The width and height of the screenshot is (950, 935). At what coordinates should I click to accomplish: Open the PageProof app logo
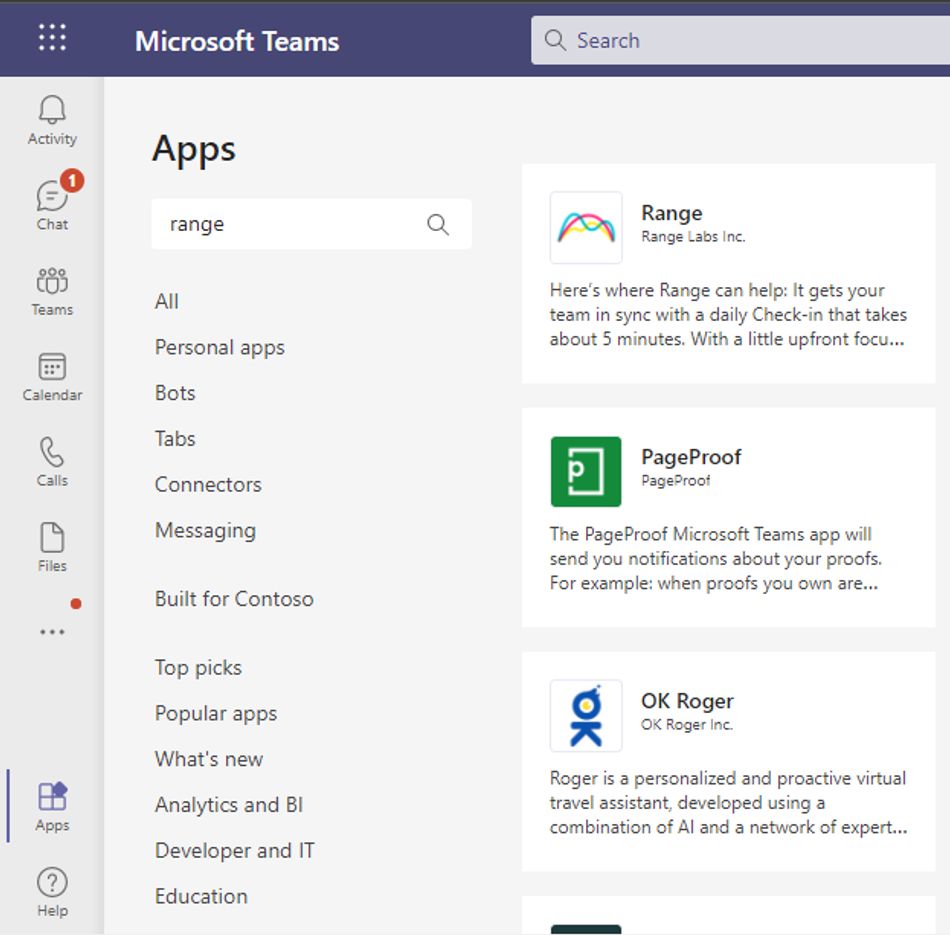[586, 471]
